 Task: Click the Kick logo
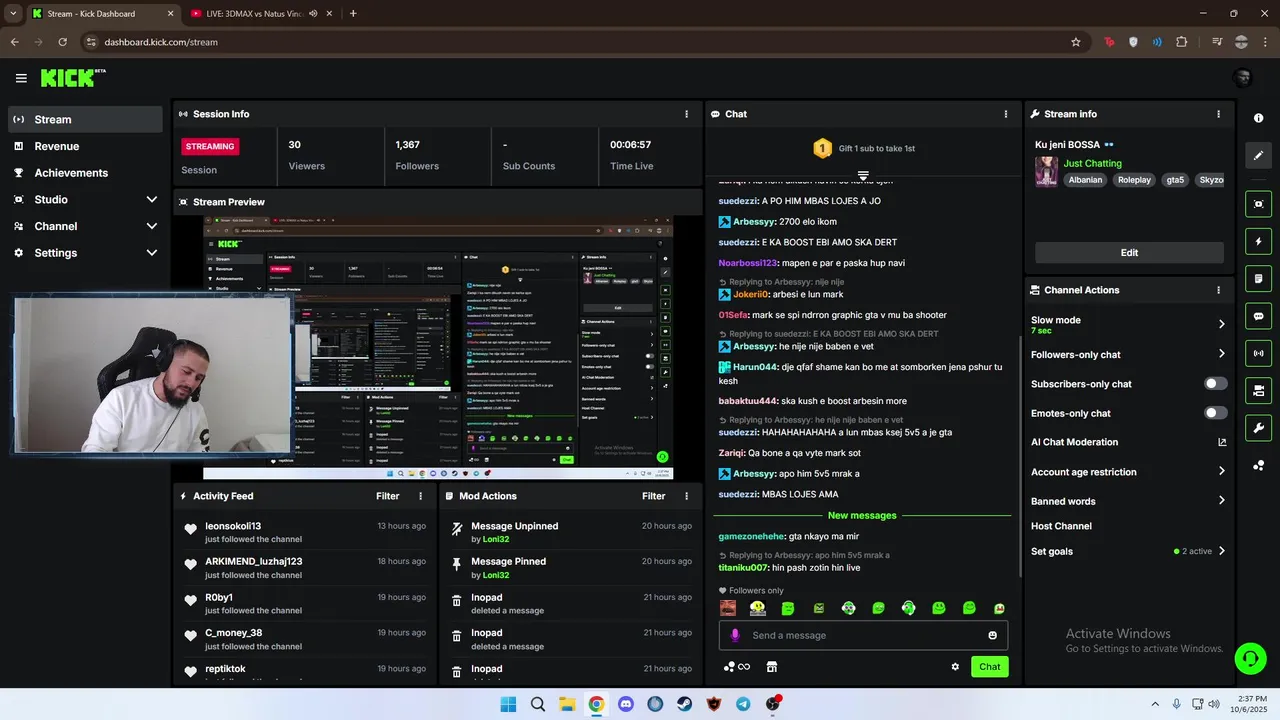(73, 78)
